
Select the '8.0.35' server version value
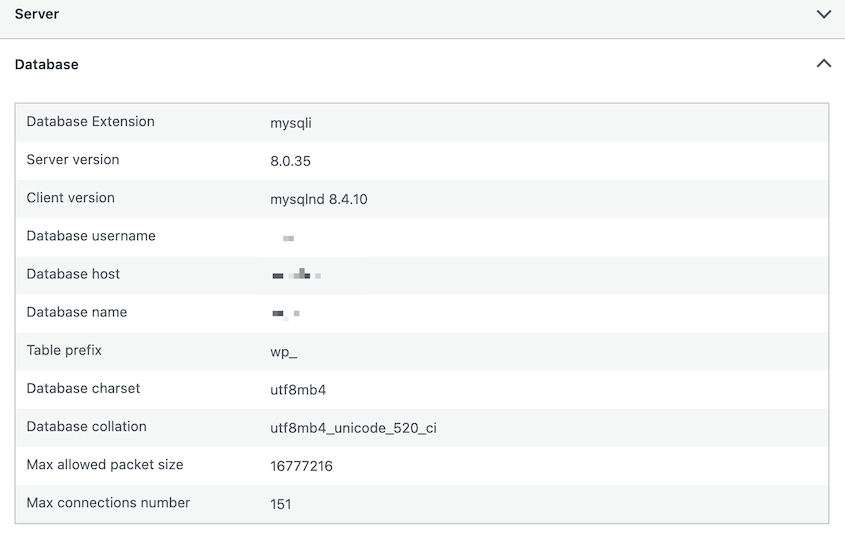click(290, 161)
